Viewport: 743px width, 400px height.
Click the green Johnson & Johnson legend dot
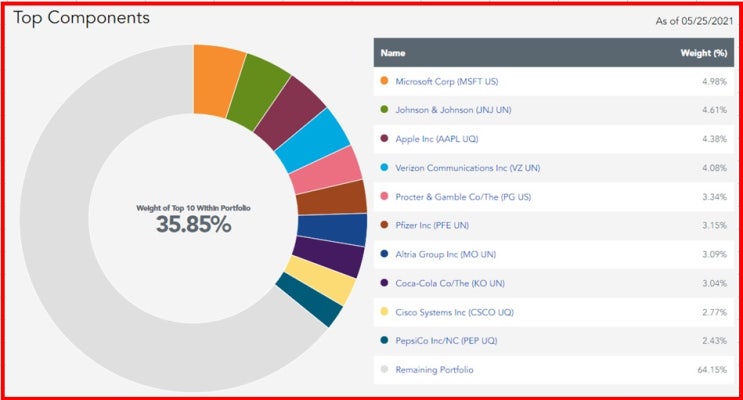click(x=384, y=109)
